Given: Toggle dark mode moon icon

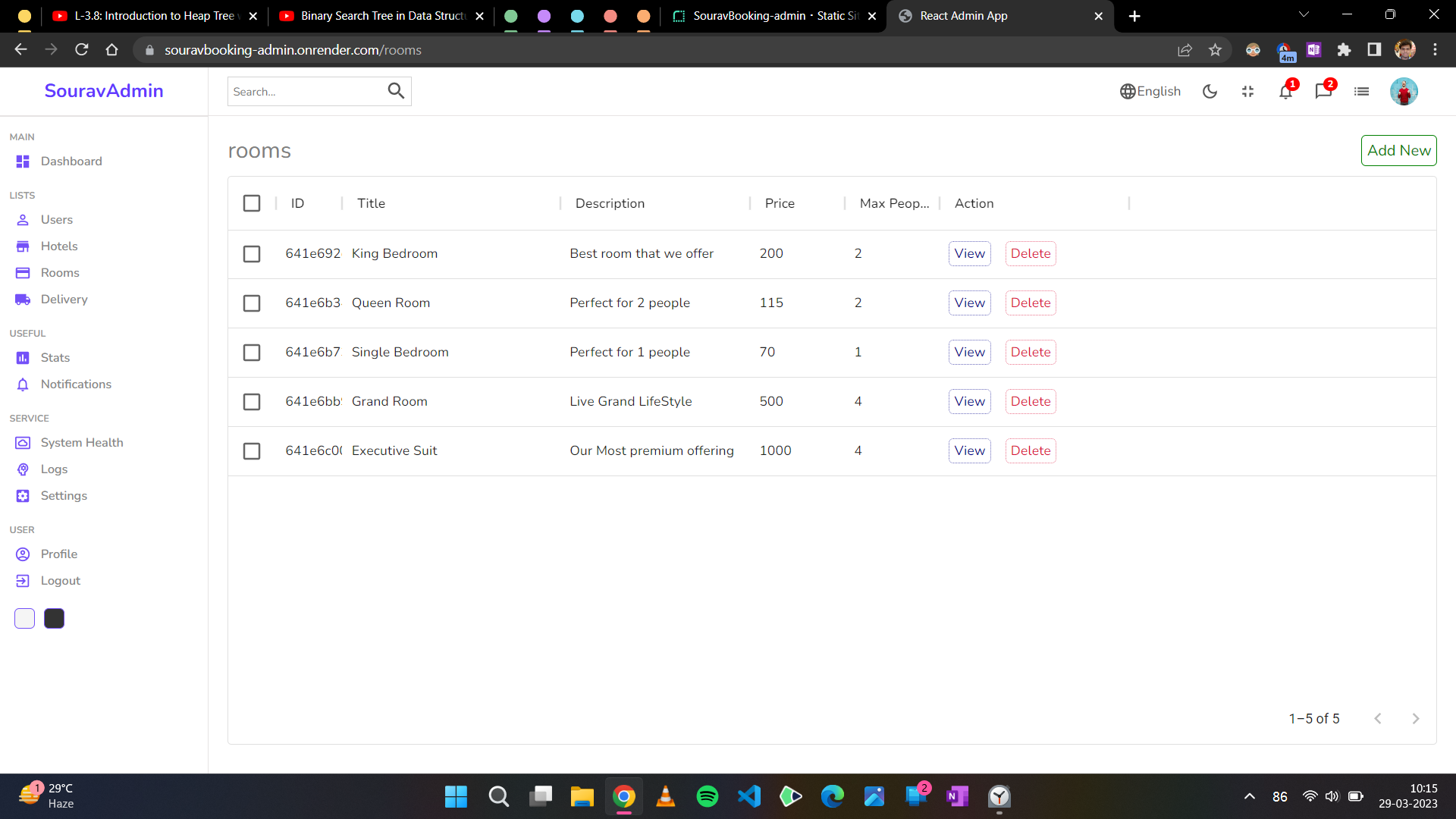Looking at the screenshot, I should point(1210,92).
